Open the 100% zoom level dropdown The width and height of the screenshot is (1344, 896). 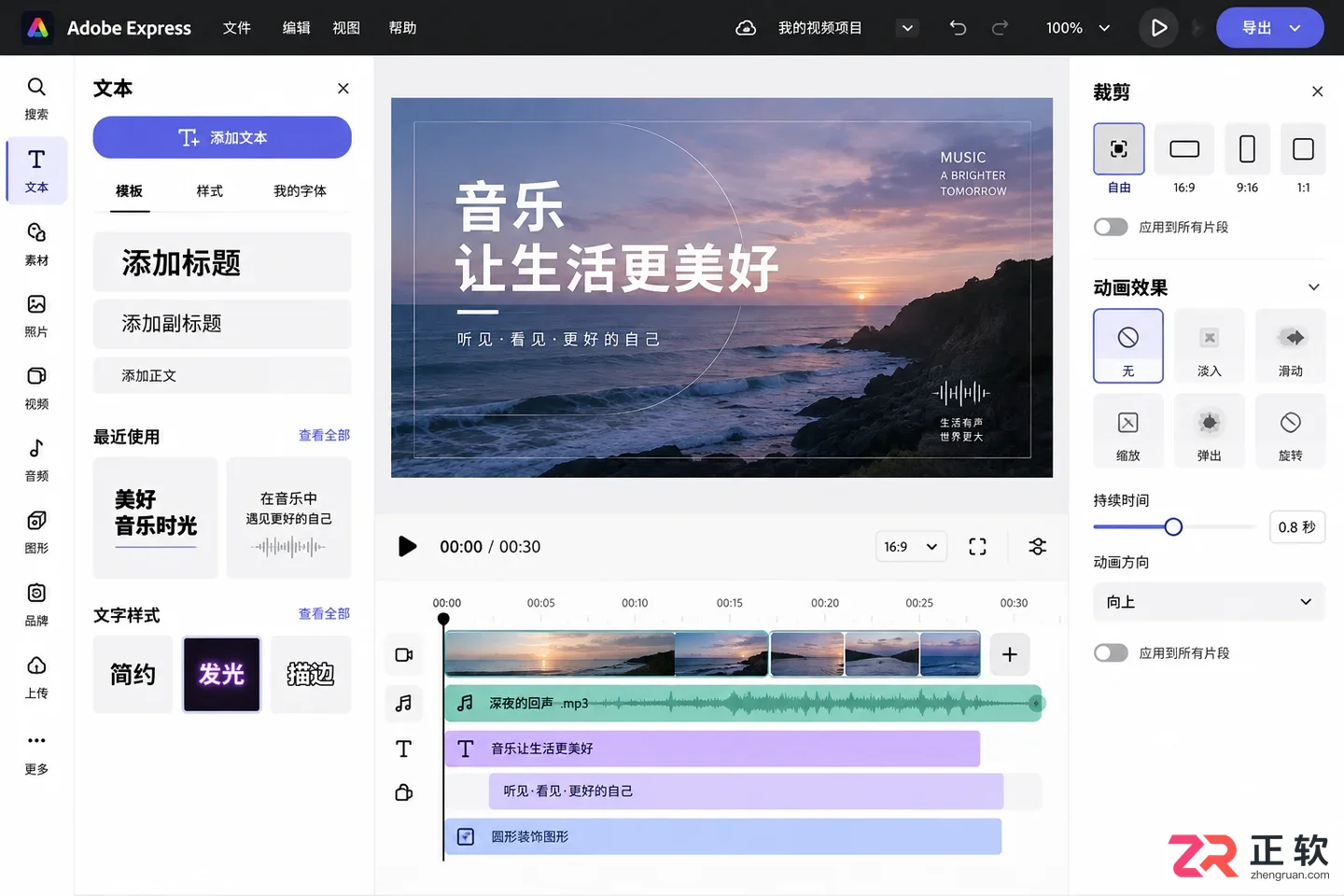(x=1079, y=28)
